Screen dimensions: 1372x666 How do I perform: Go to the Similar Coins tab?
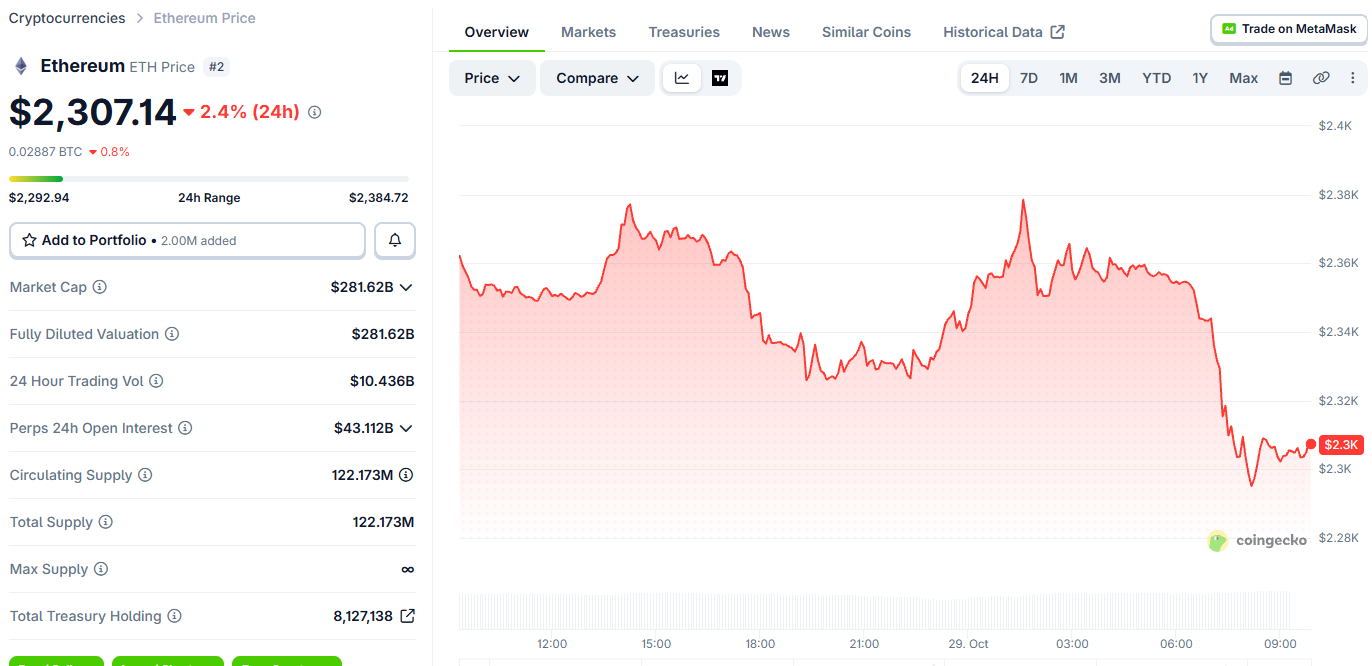(x=866, y=32)
